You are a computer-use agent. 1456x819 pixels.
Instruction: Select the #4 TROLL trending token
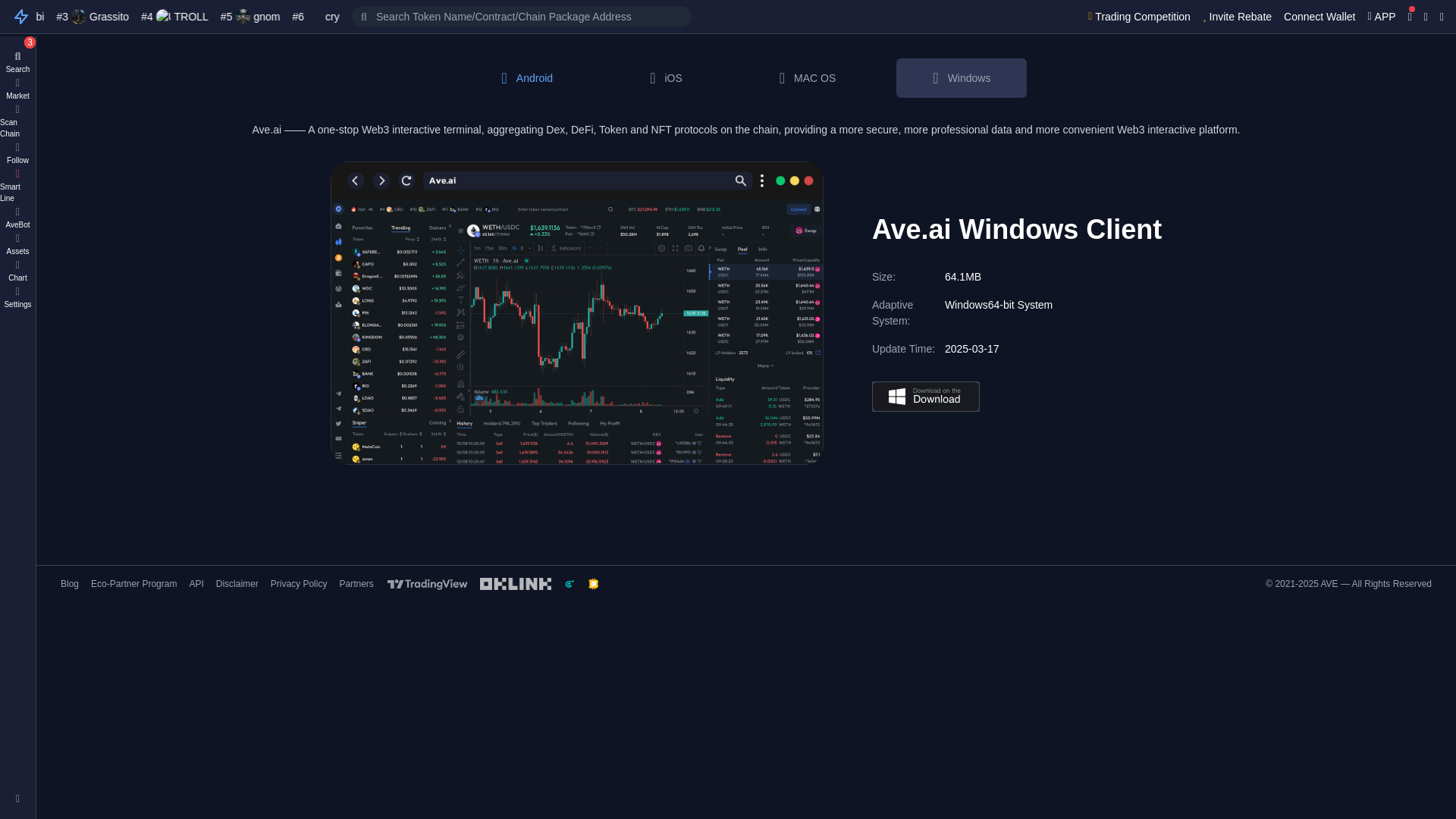click(174, 17)
